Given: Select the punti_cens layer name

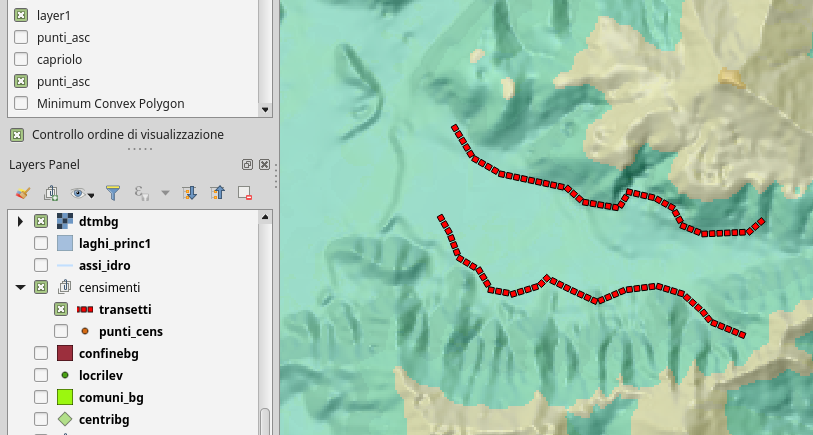Looking at the screenshot, I should point(131,331).
